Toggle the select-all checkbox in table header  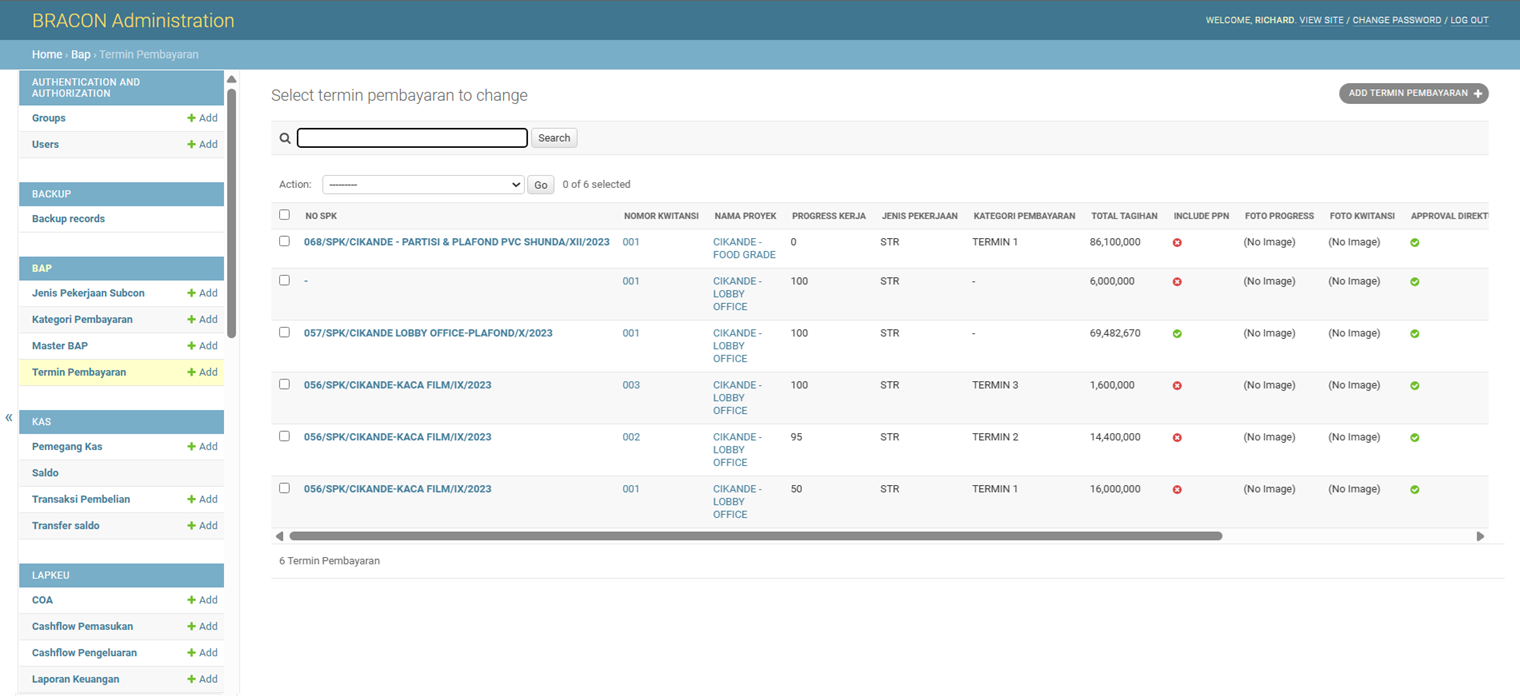tap(284, 215)
